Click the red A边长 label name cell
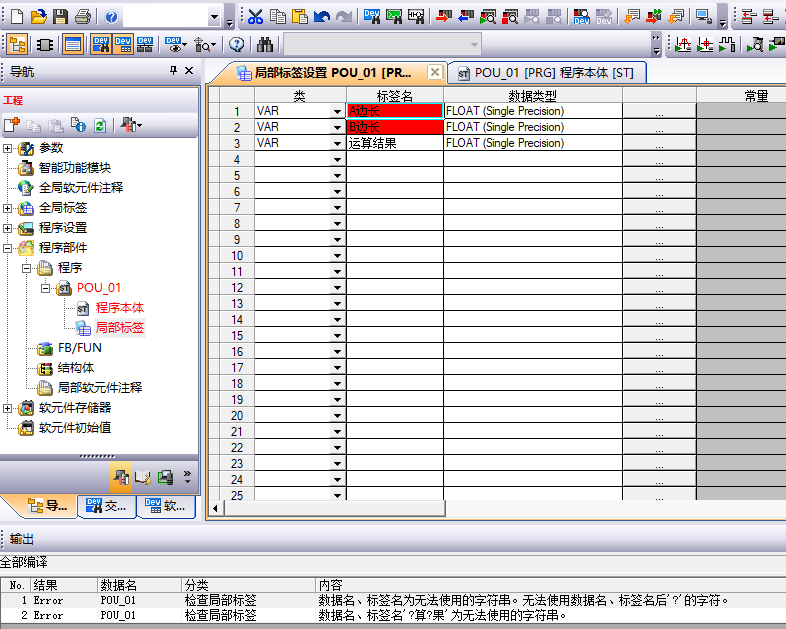 click(x=394, y=112)
